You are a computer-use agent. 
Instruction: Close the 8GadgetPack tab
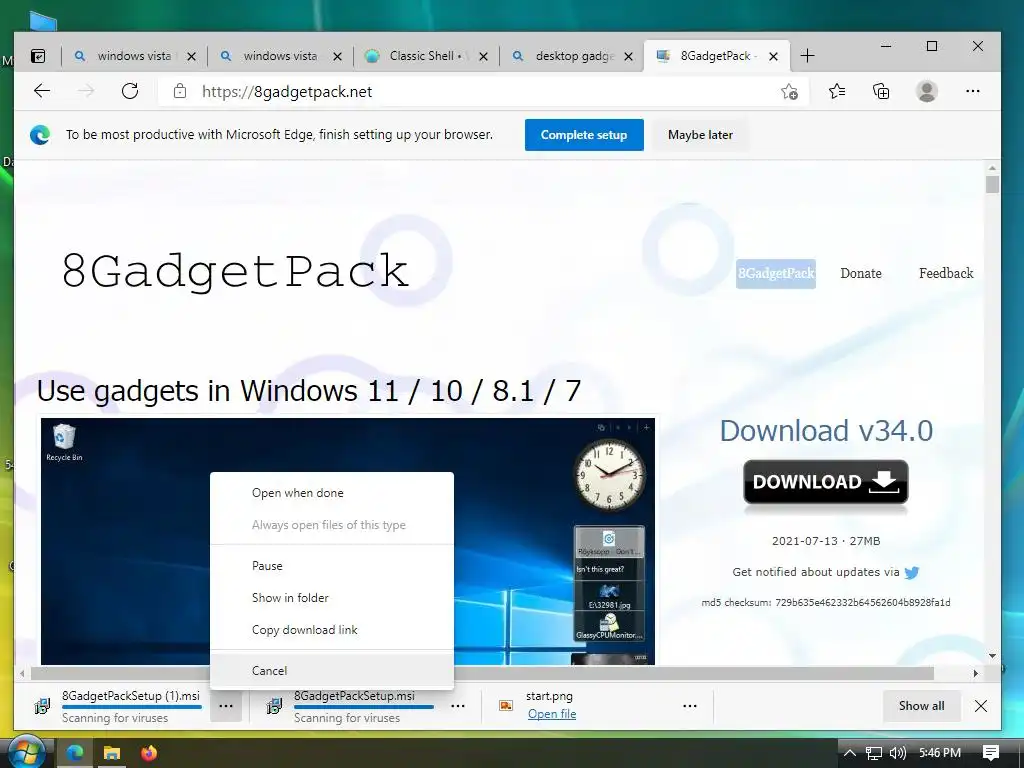pos(773,56)
